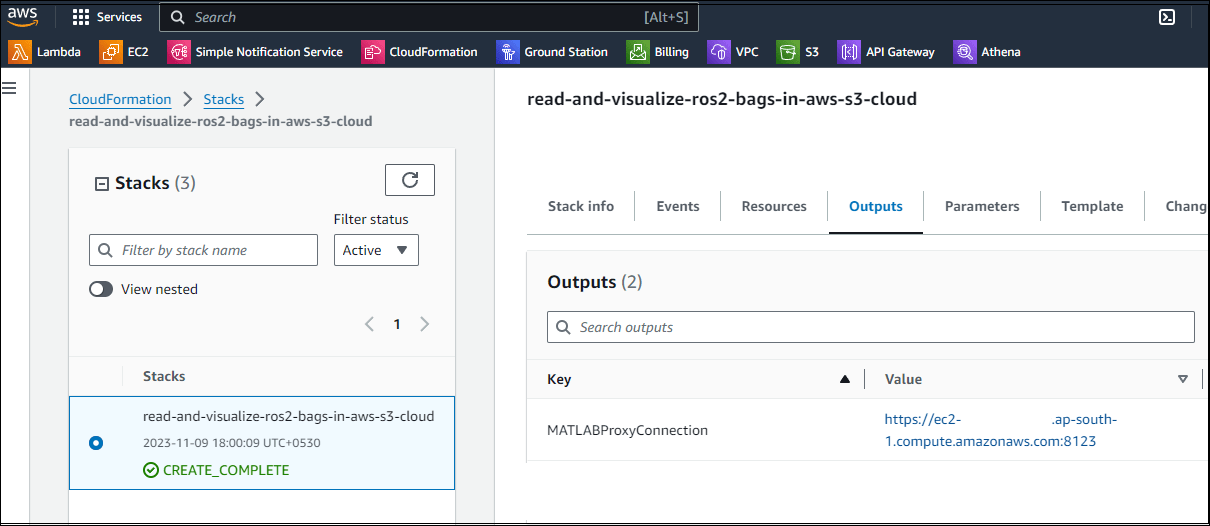
Task: Collapse the Stacks section expander
Action: [101, 184]
